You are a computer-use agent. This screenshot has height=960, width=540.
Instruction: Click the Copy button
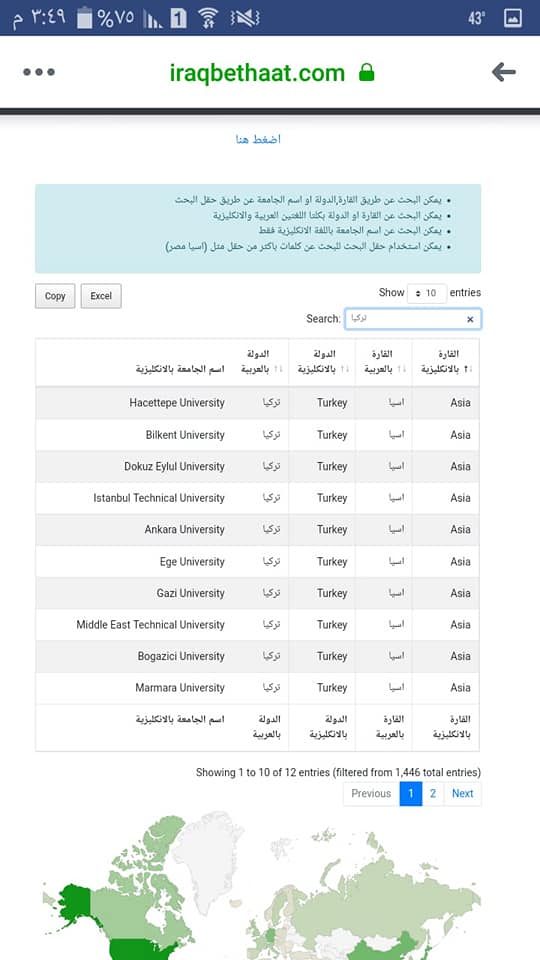click(55, 296)
